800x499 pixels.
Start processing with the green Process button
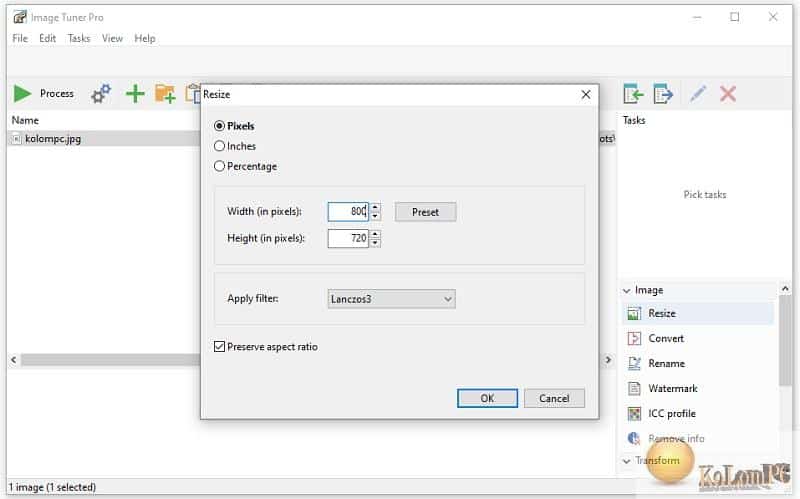point(43,94)
